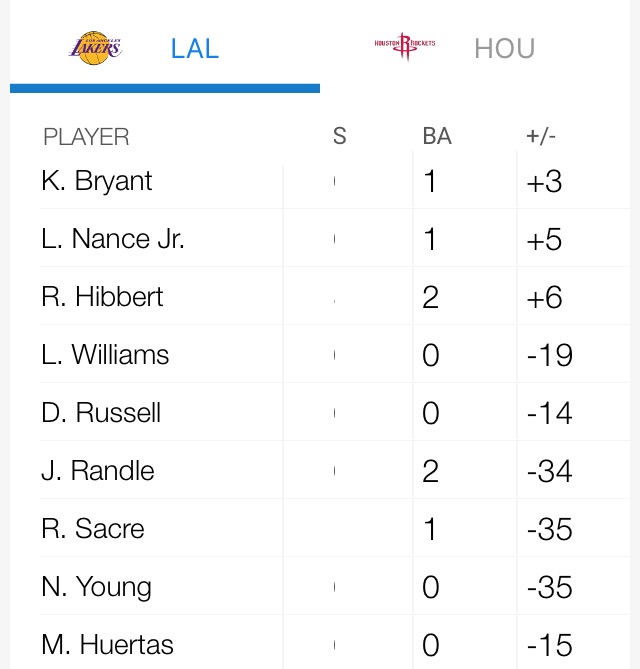Open L. Nance Jr. player row

pos(113,239)
